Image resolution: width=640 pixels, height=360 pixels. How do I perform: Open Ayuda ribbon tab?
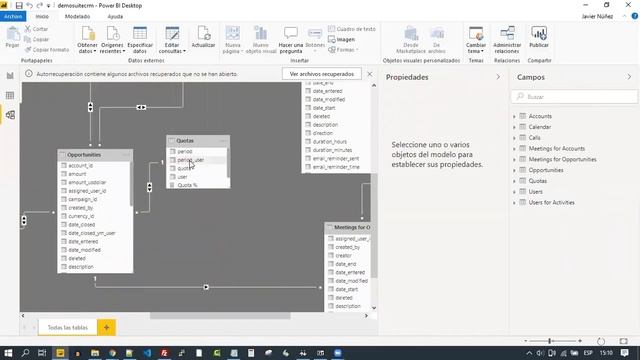(115, 16)
